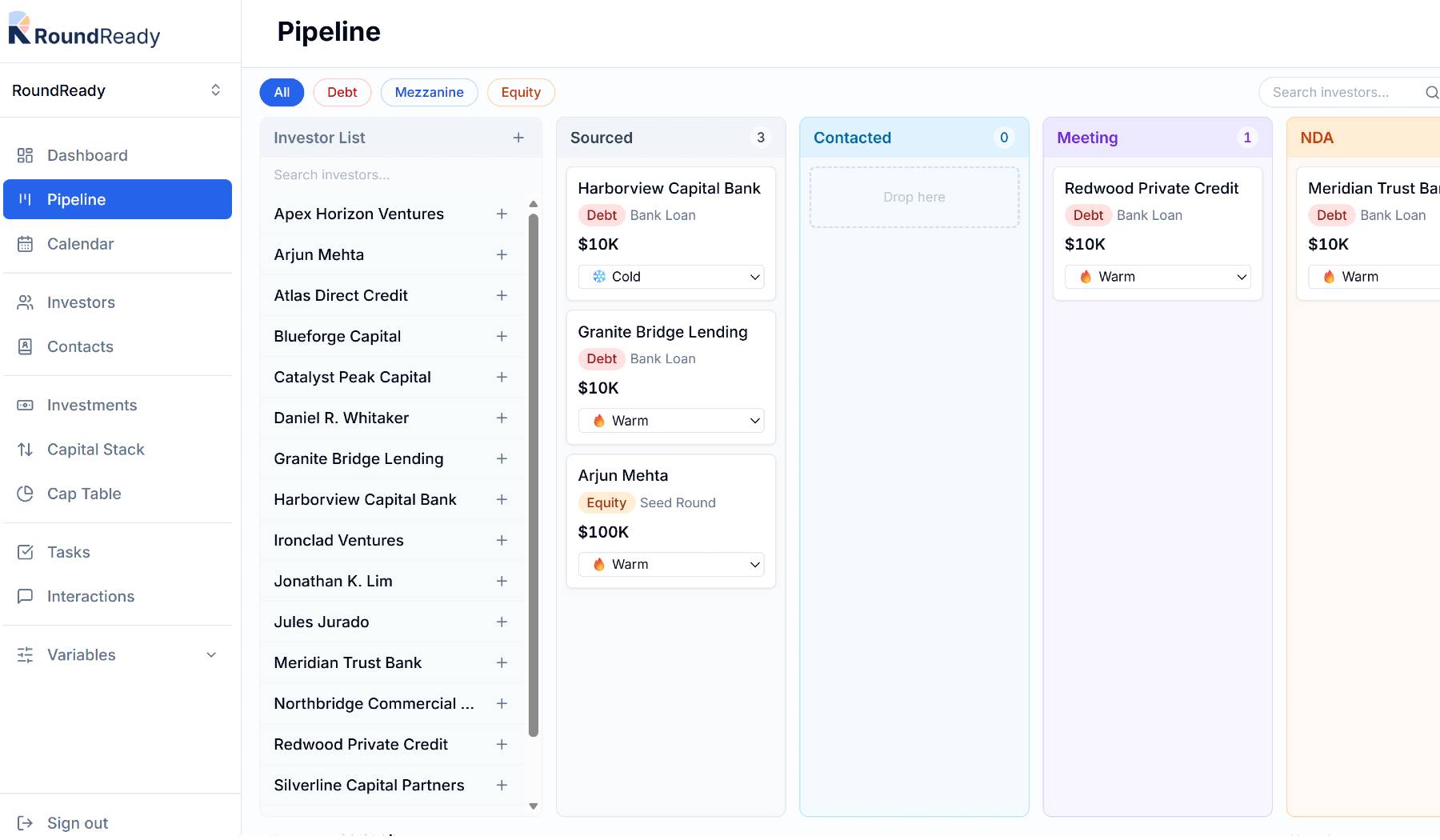Click the Sourced count badge 3
The image size is (1440, 840).
[761, 138]
